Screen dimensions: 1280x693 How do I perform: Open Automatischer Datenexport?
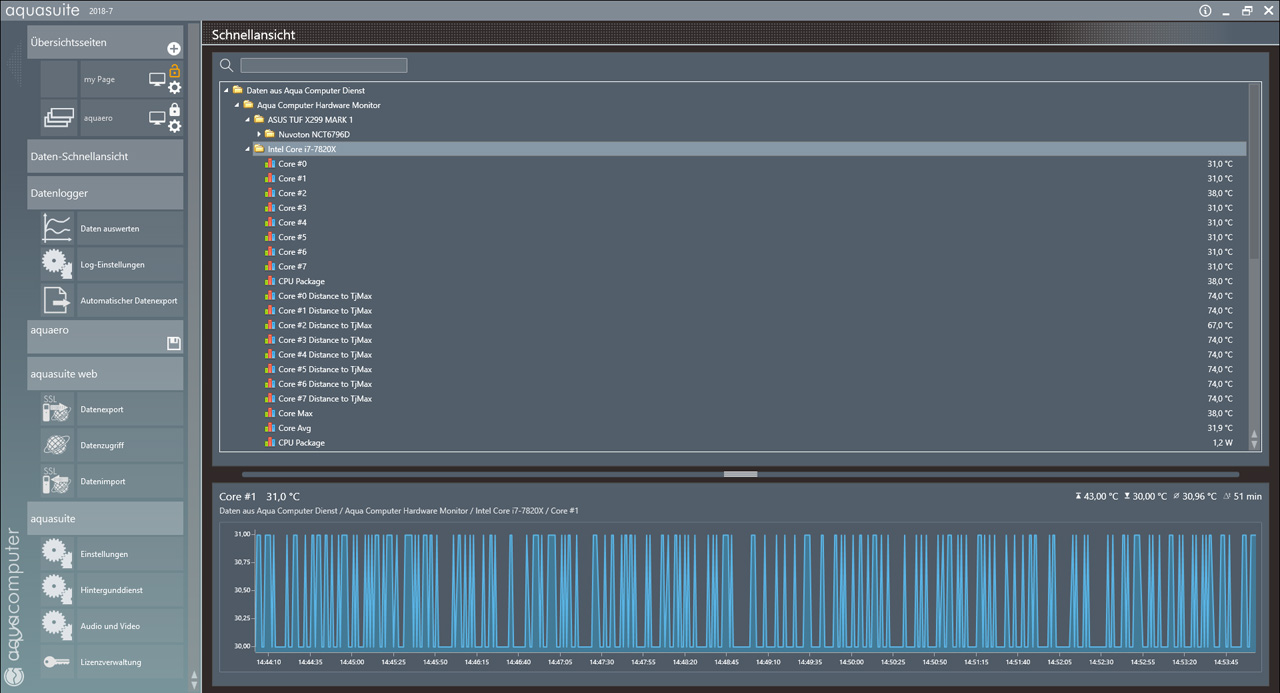[129, 301]
